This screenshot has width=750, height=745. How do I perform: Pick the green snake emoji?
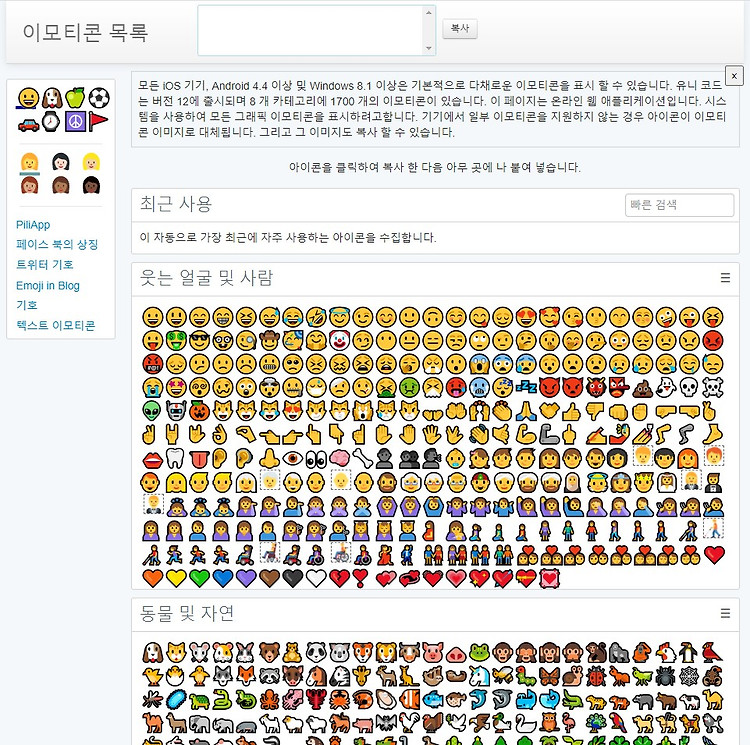click(x=223, y=700)
